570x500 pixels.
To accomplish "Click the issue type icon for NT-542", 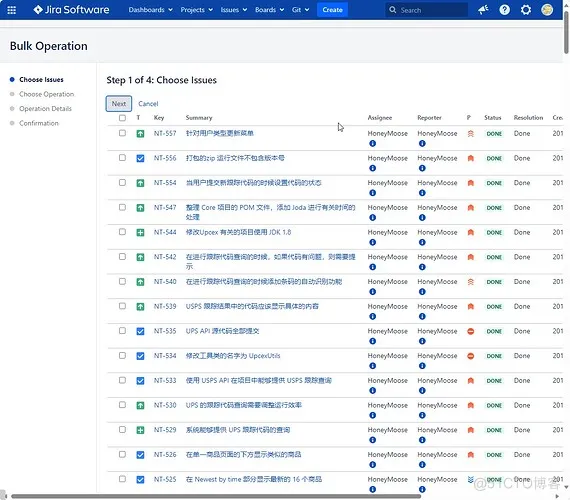I will [140, 257].
